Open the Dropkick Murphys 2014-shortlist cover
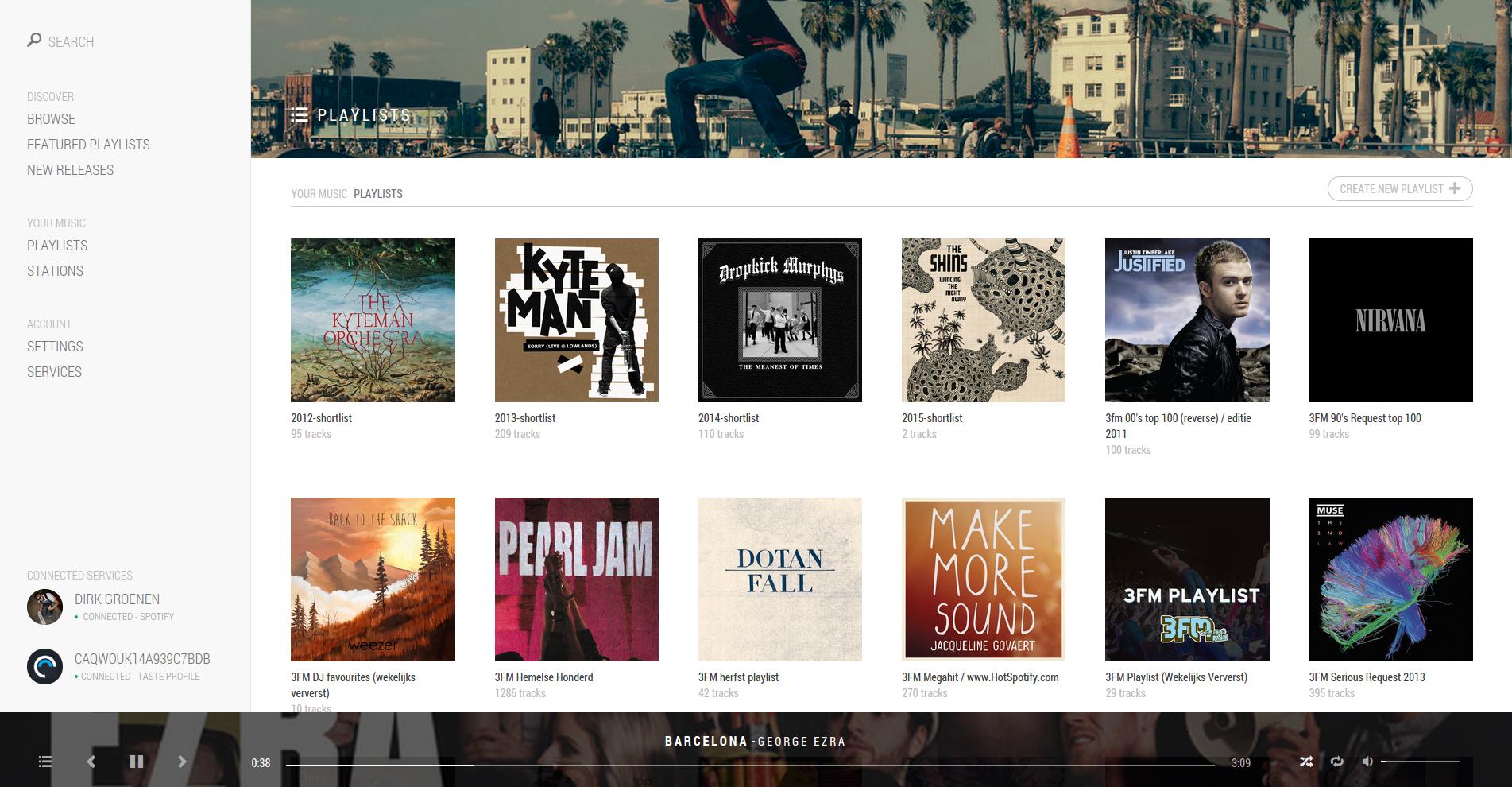Screen dimensions: 1512x787 click(x=780, y=320)
